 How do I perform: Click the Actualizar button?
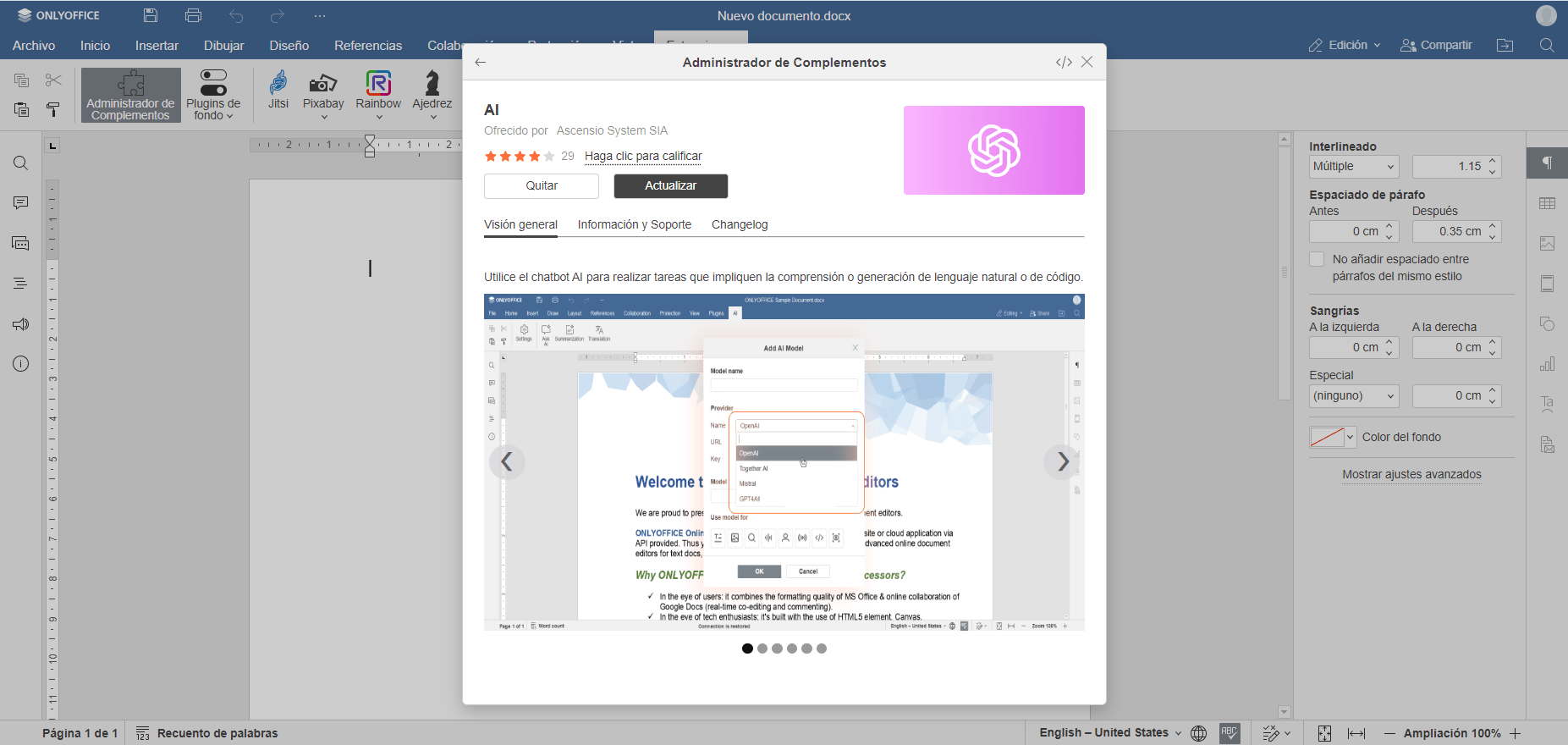(x=671, y=186)
